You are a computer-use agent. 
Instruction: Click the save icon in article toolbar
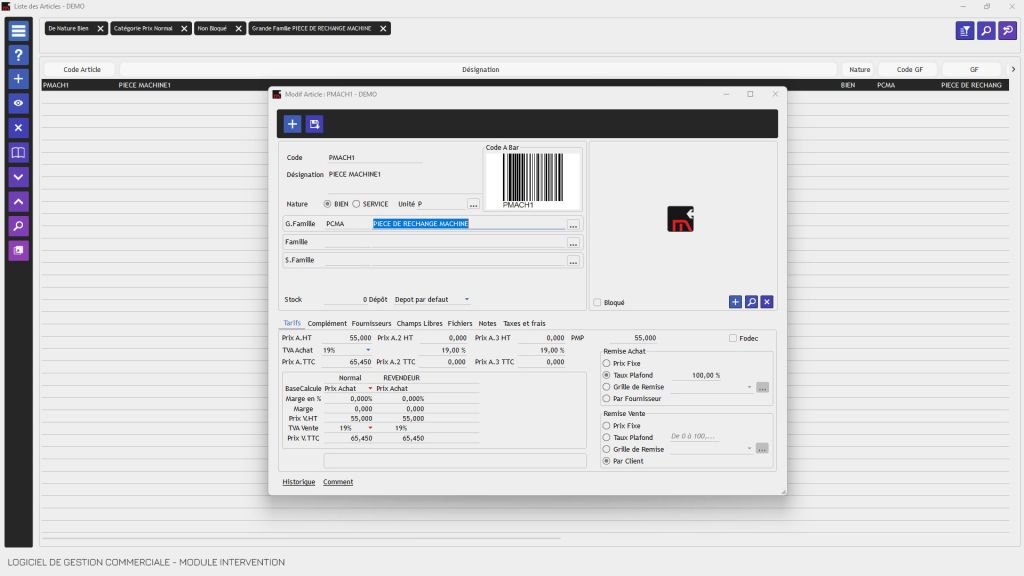tap(315, 124)
